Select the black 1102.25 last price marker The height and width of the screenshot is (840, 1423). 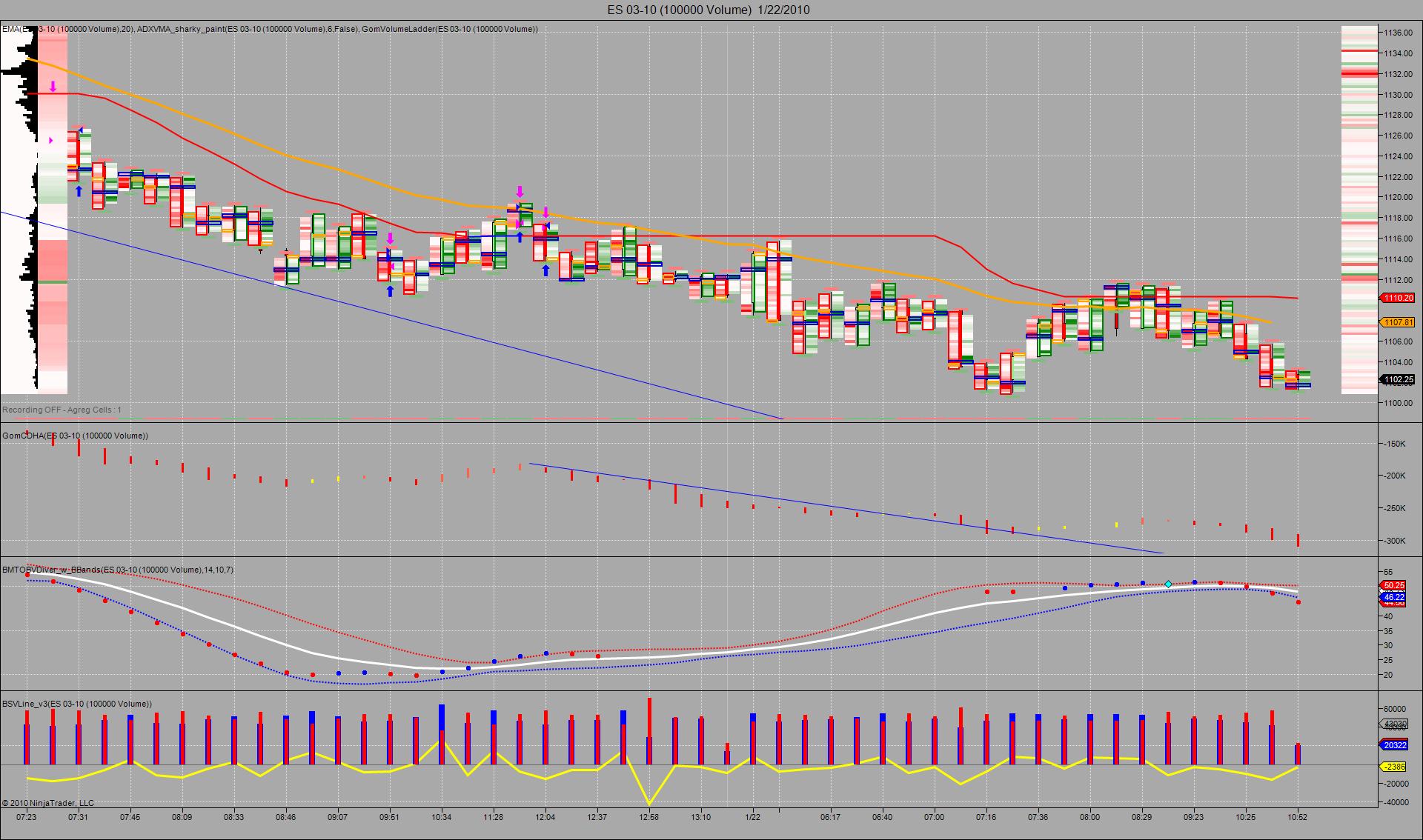1397,380
